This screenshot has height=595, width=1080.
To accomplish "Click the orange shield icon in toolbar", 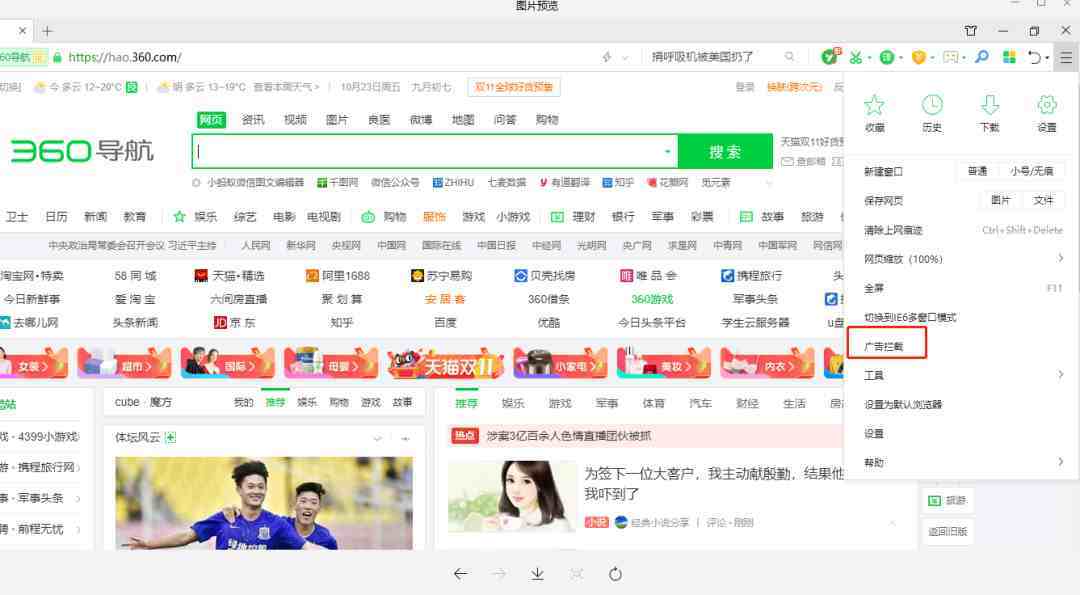I will click(x=918, y=57).
